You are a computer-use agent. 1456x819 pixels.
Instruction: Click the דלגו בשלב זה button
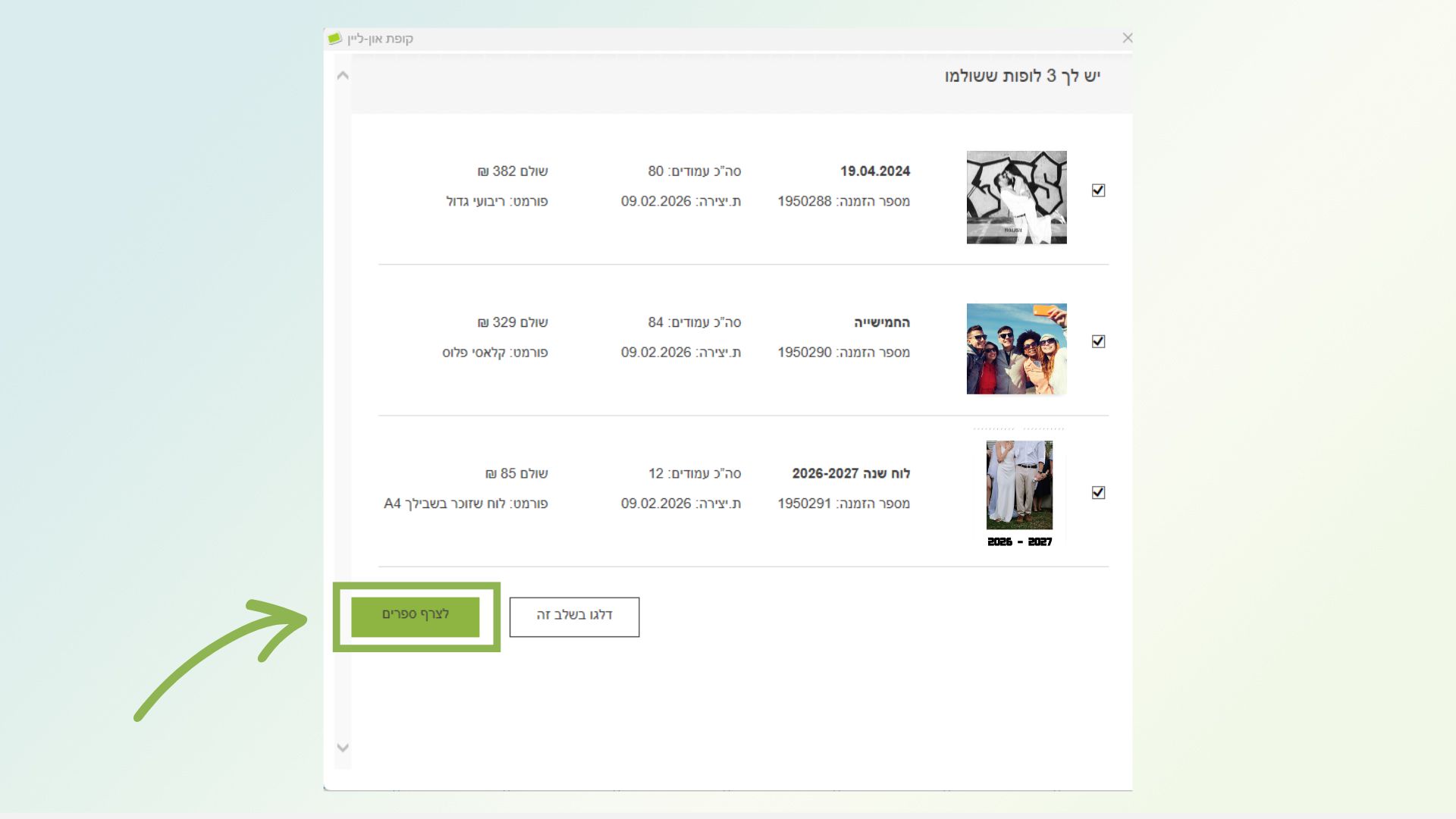(574, 617)
